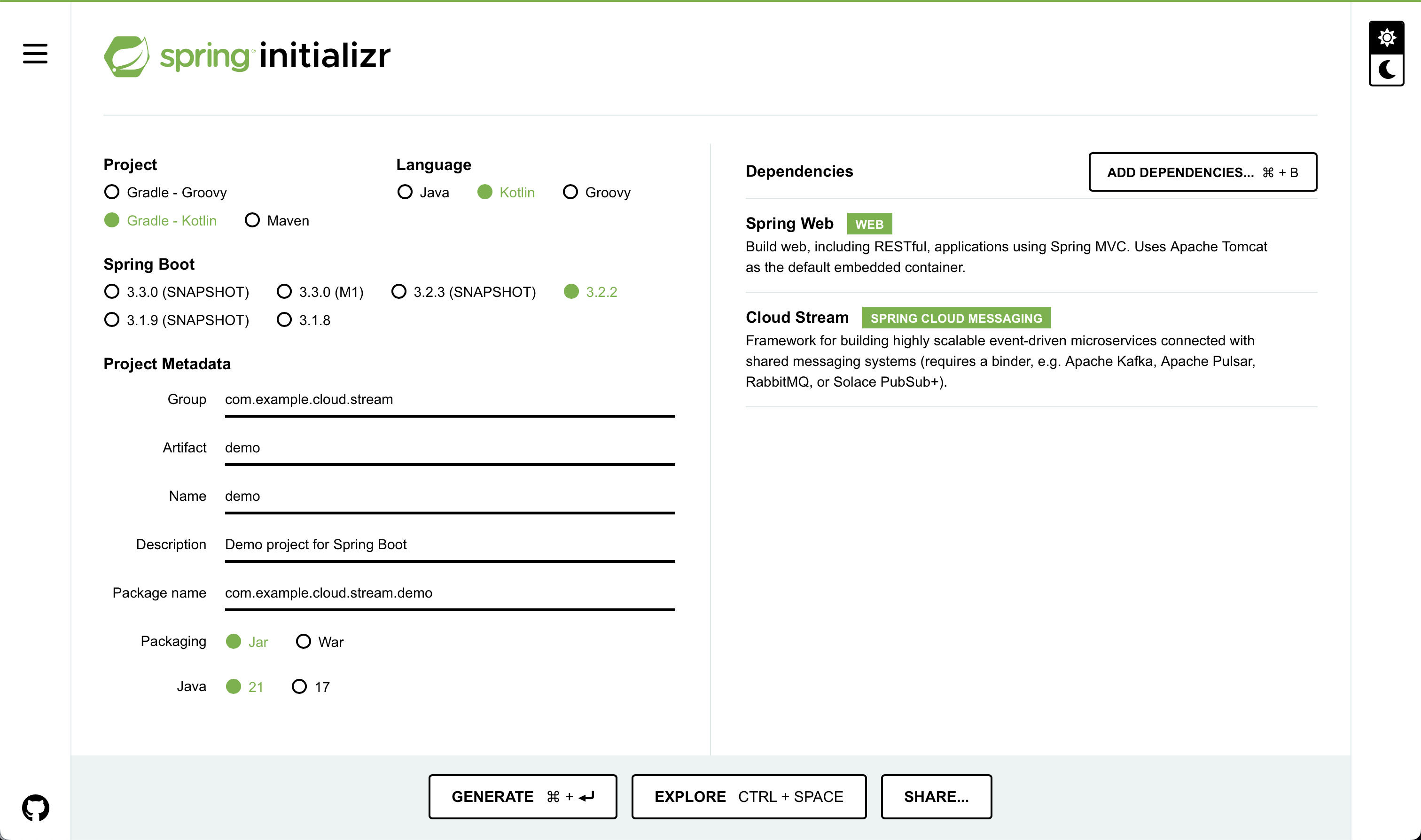Select War packaging
This screenshot has width=1421, height=840.
click(x=320, y=642)
